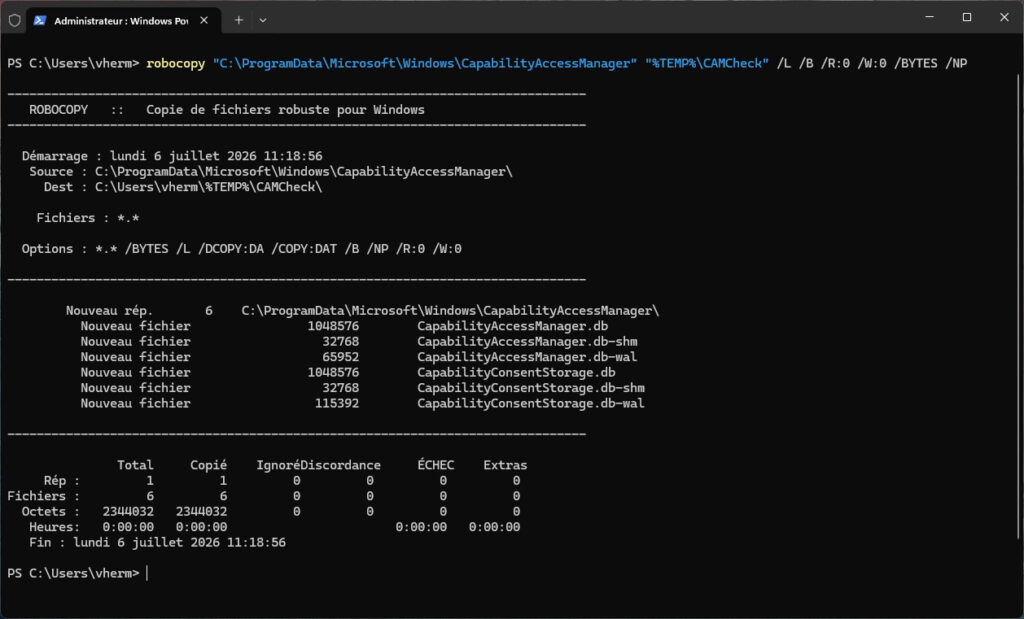Click the "%TEMP%\CAMCheck" argument
The width and height of the screenshot is (1024, 619).
pyautogui.click(x=707, y=63)
